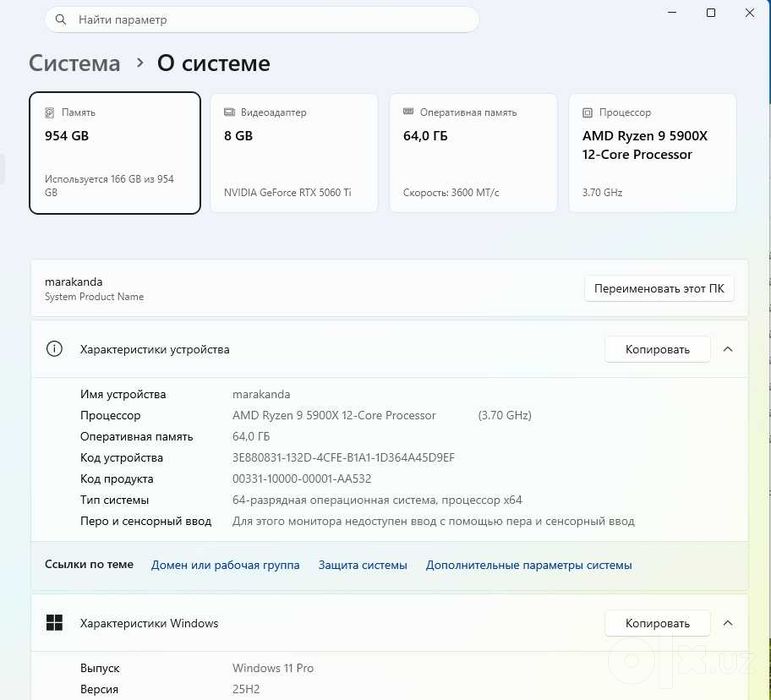Click the search magnifier icon
Screen dimensions: 771x700
60,20
